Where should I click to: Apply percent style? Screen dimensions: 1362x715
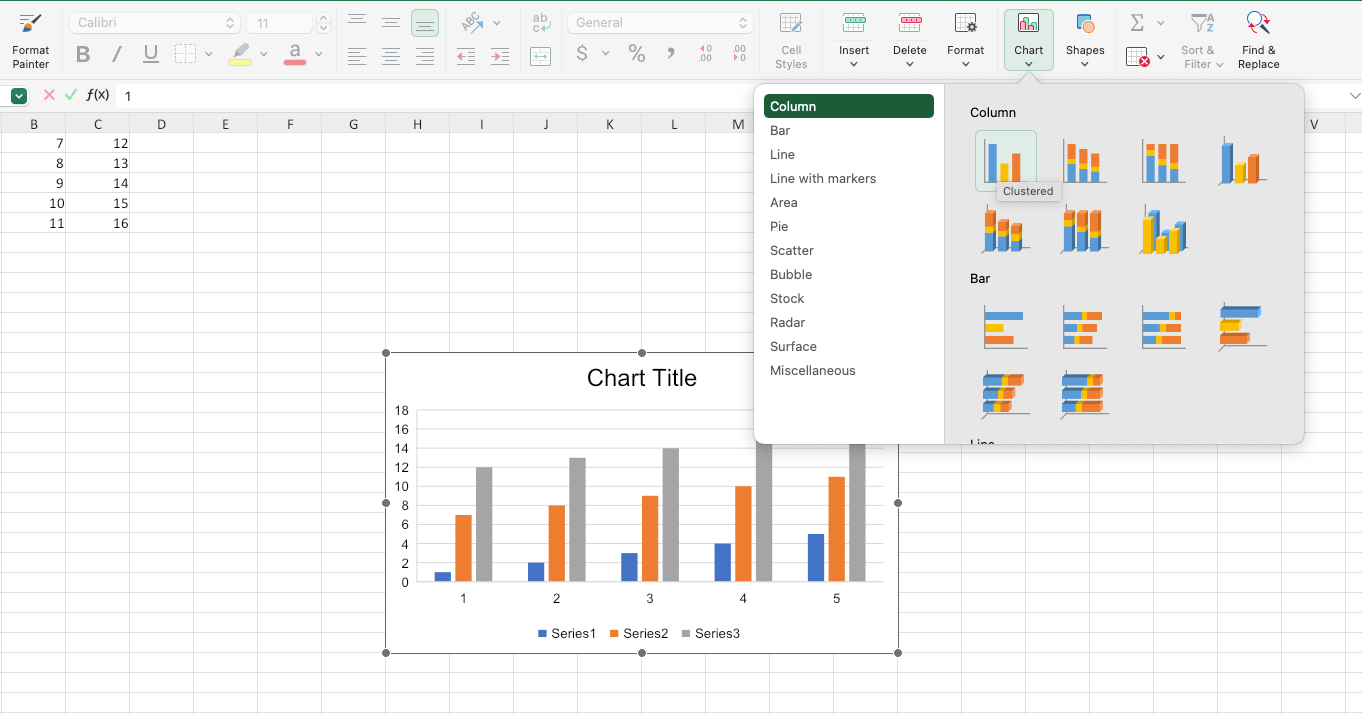pos(637,55)
